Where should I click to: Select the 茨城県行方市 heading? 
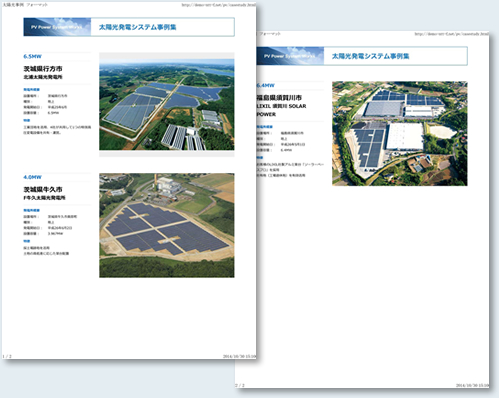[x=43, y=69]
